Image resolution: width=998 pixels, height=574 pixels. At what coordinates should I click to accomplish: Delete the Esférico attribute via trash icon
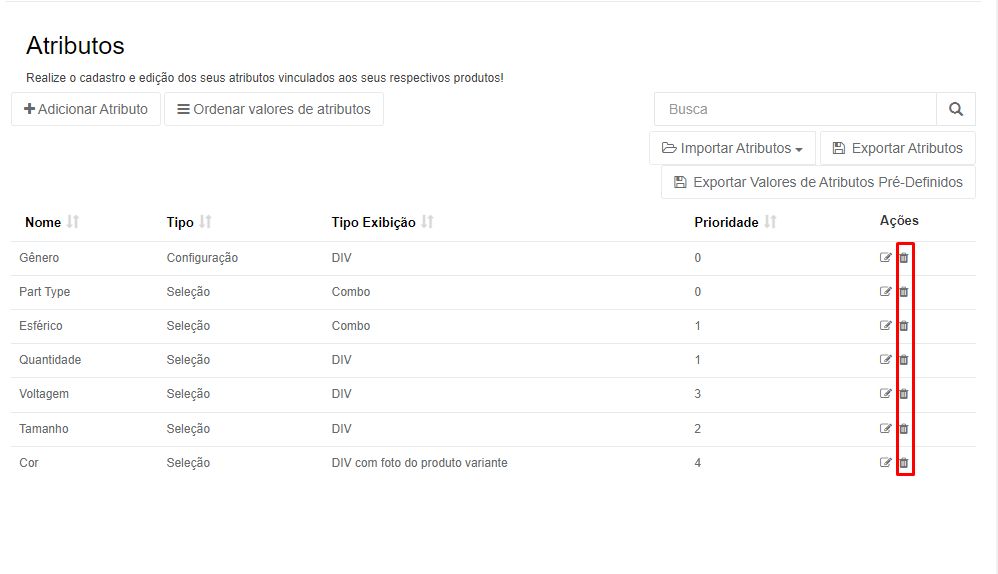tap(904, 326)
